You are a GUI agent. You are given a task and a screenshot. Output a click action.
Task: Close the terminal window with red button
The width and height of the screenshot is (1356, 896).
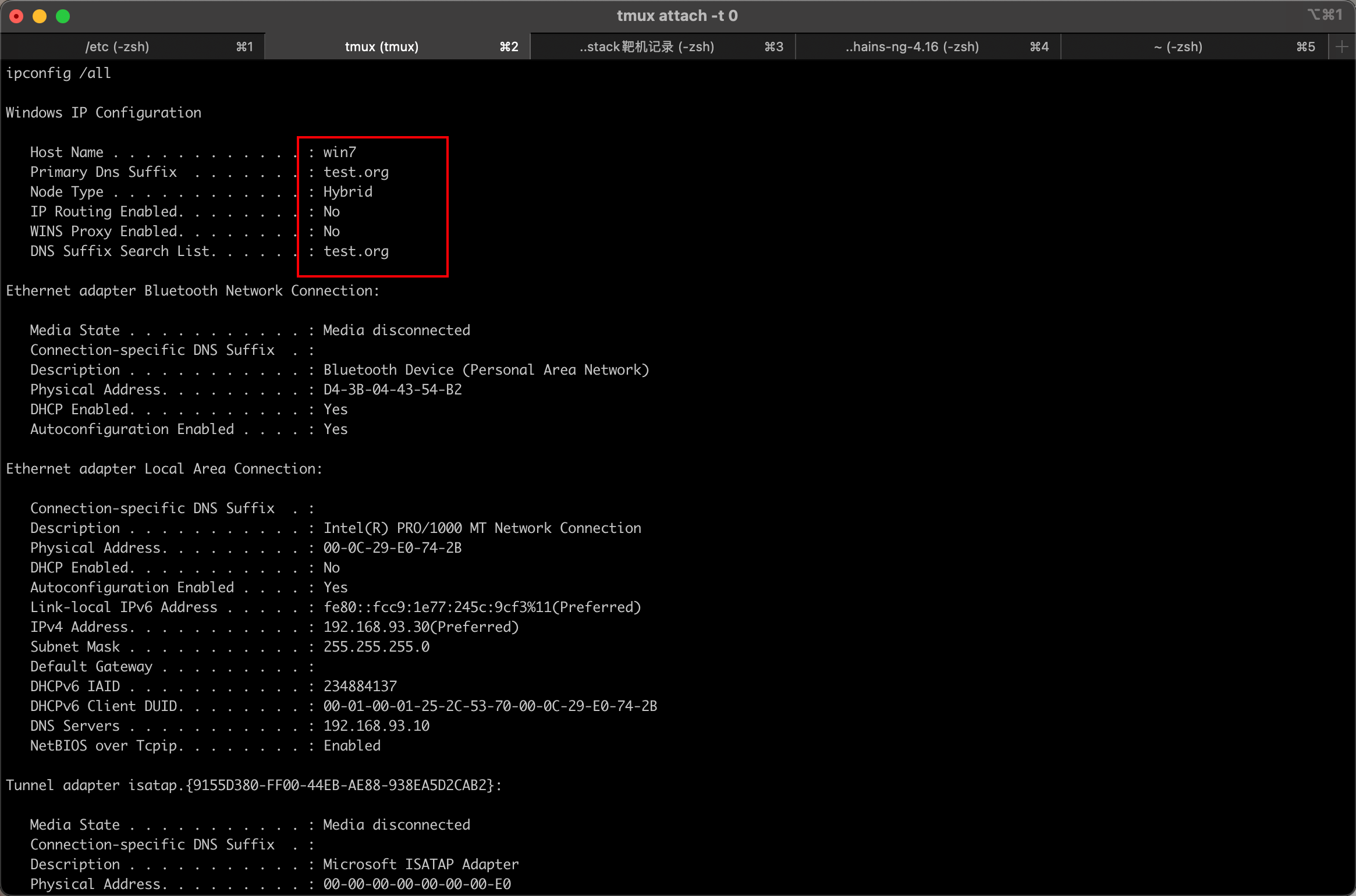click(x=17, y=16)
